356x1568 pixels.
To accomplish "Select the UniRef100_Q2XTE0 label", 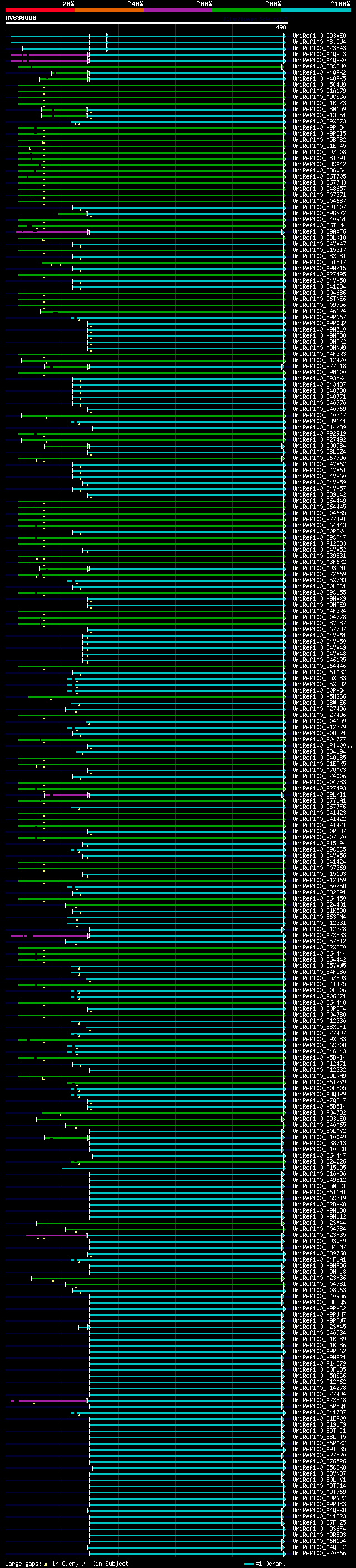I will pyautogui.click(x=319, y=948).
